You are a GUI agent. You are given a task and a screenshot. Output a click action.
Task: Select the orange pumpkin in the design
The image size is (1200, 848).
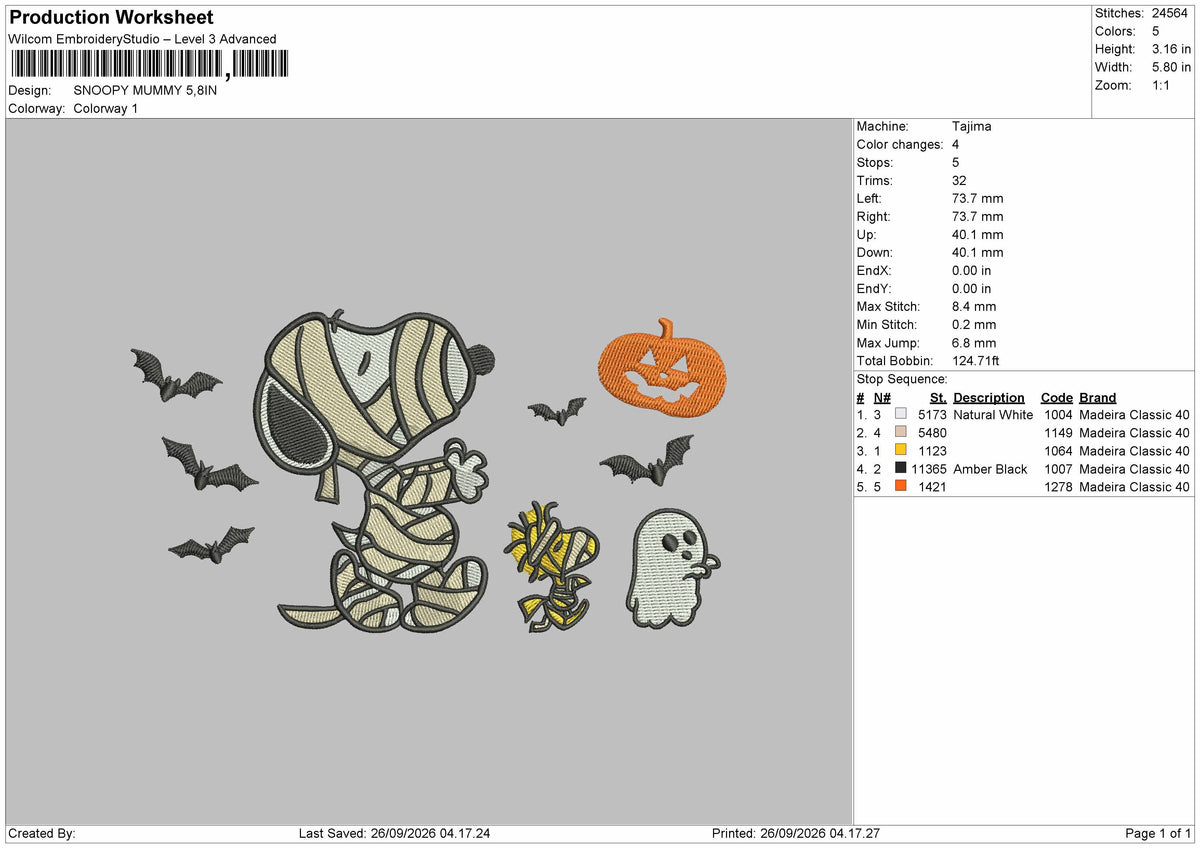662,368
